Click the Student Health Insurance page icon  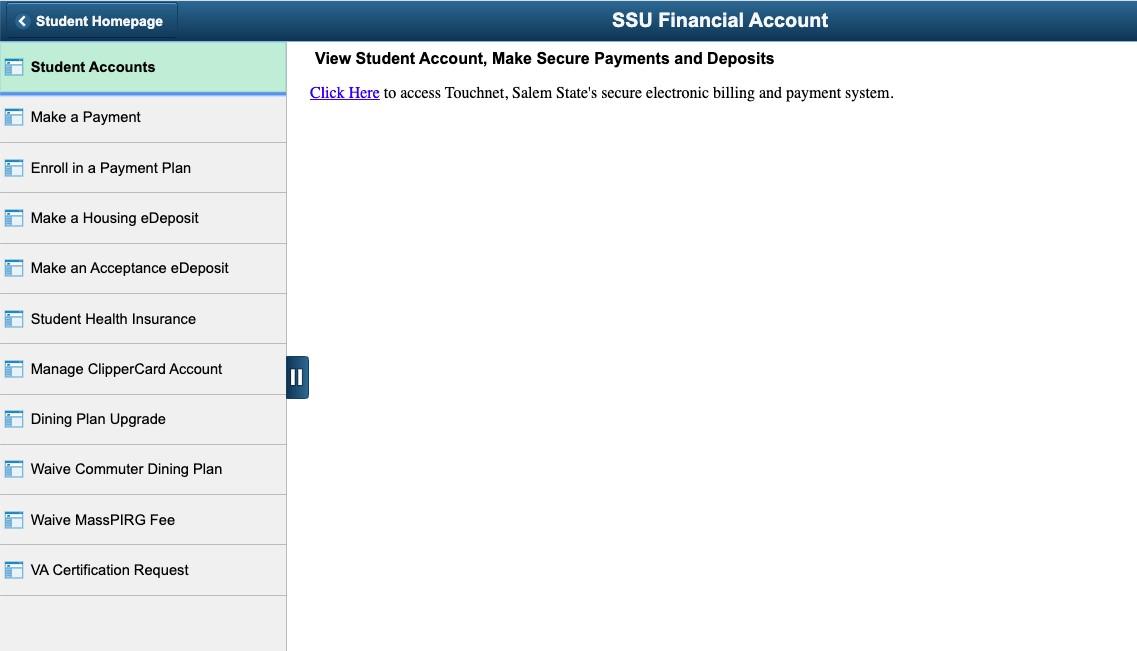coord(14,319)
